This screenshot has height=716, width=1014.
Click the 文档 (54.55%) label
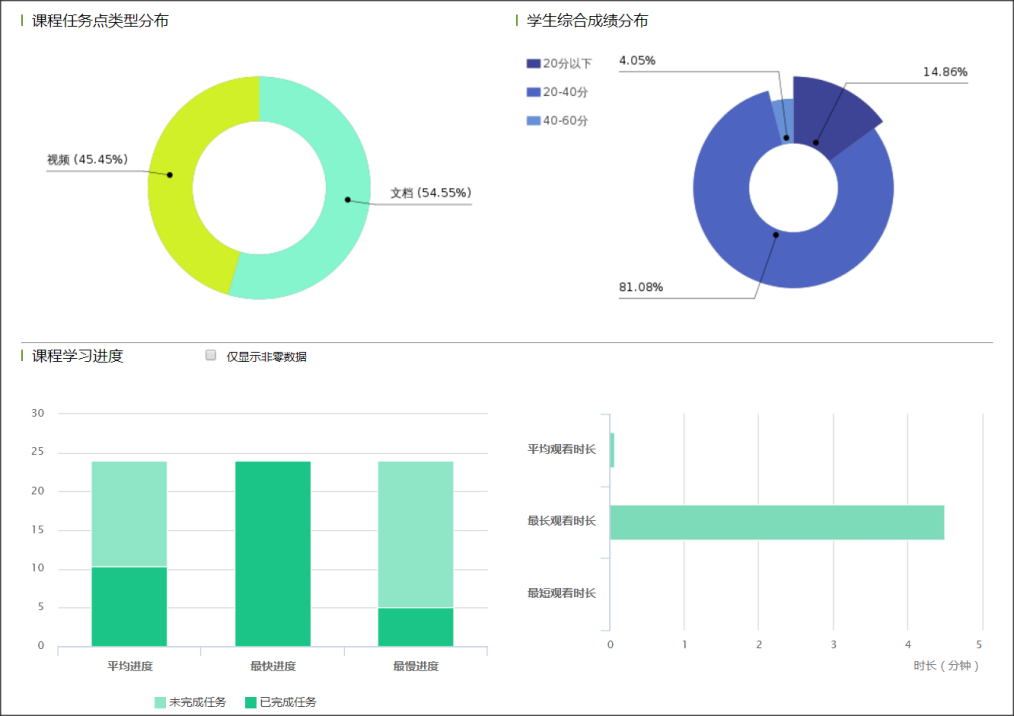pos(431,193)
